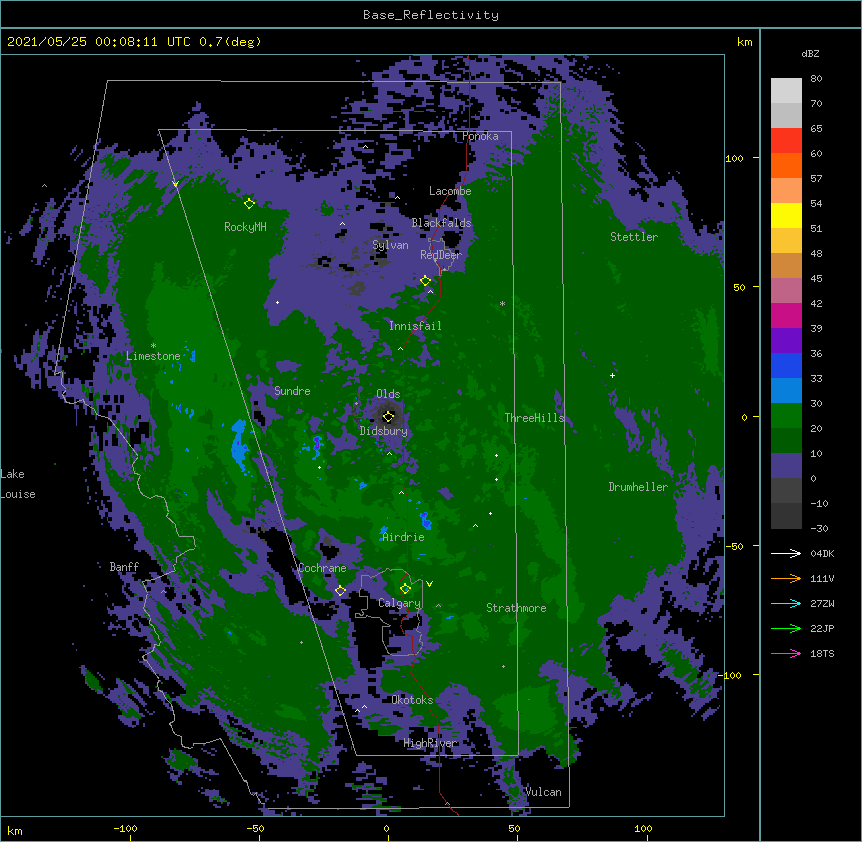Viewport: 862px width, 842px height.
Task: Click the Limestone label
Action: coord(153,356)
